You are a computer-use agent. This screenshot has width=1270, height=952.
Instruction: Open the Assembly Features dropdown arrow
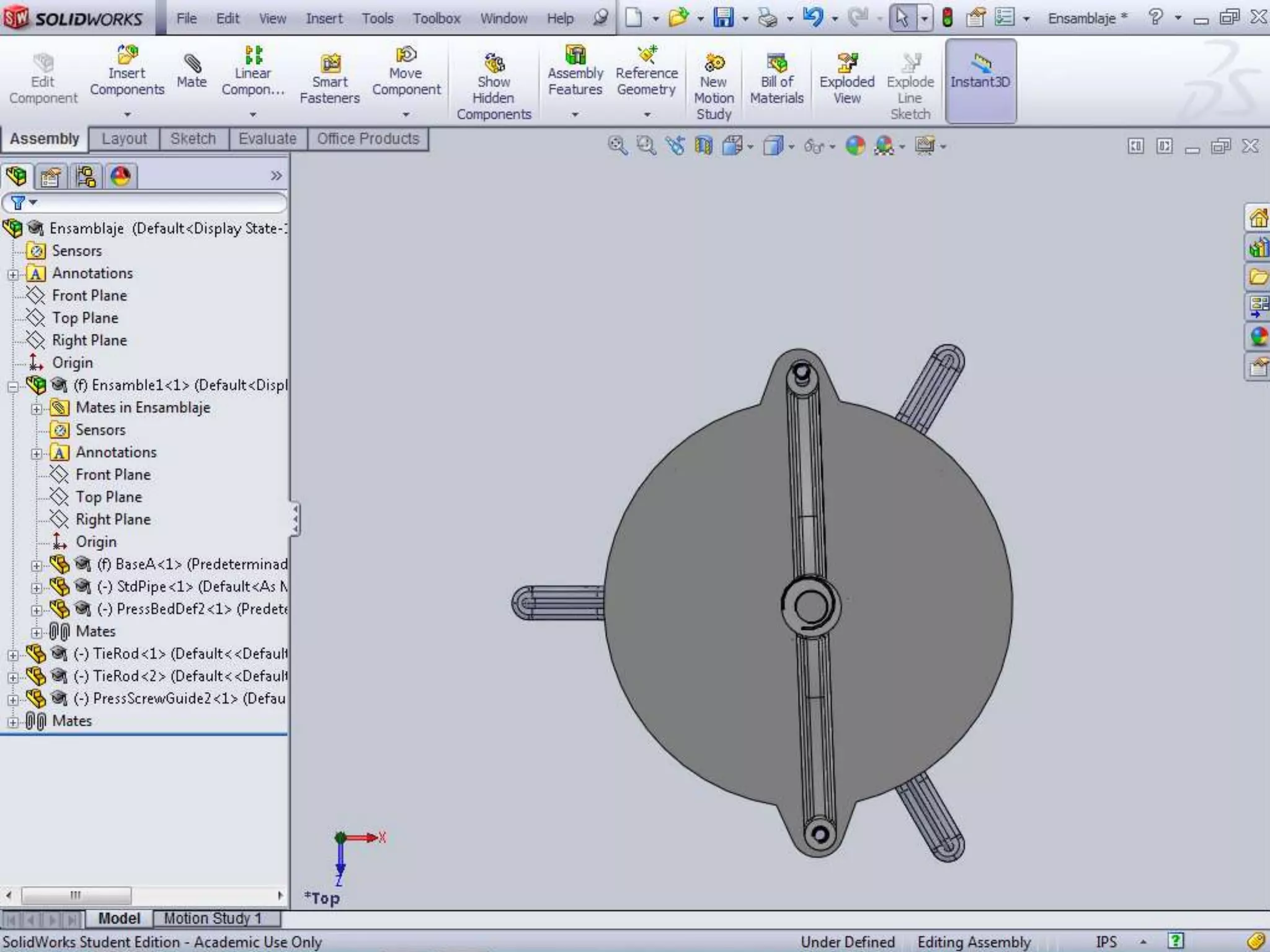(x=575, y=115)
